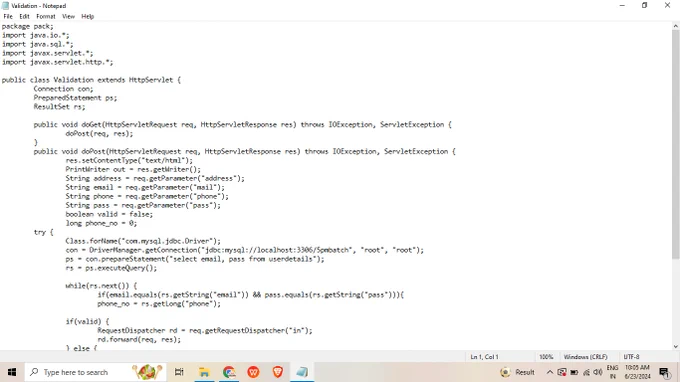Viewport: 680px width, 382px height.
Task: Click the 'ResultSet rs;' line
Action: [x=59, y=107]
